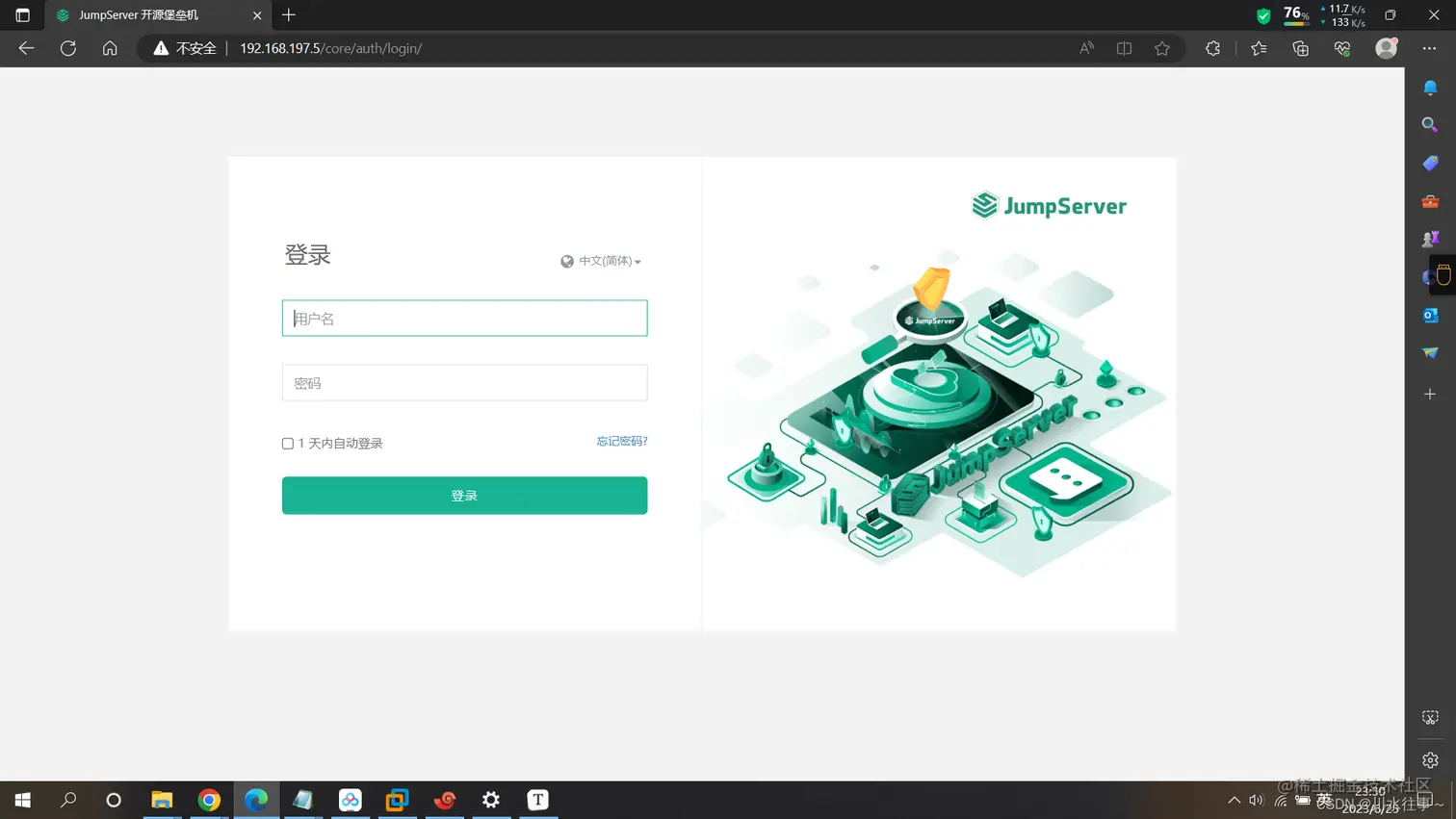
Task: Open the sidebar notifications bell
Action: (x=1430, y=88)
